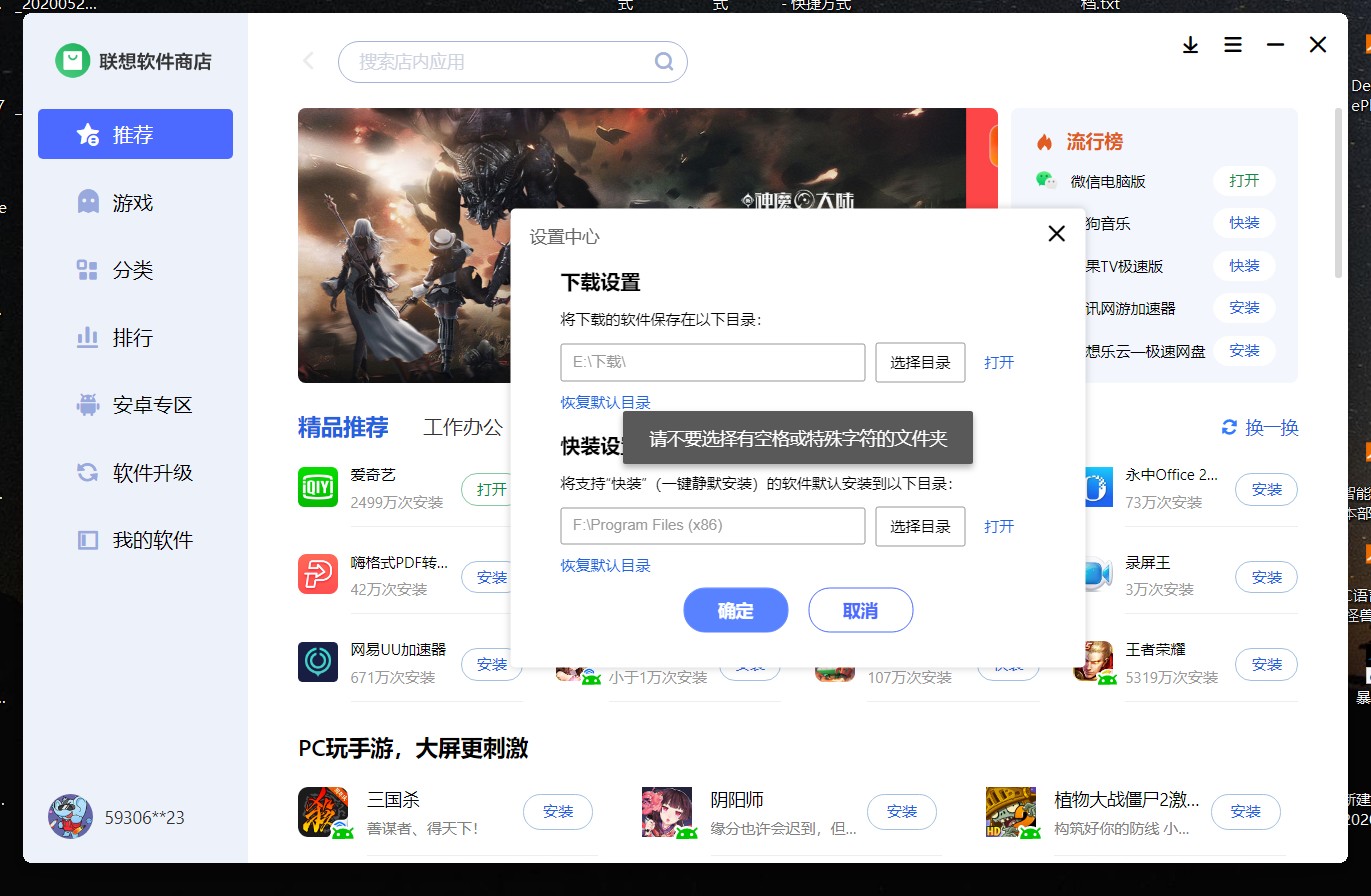The image size is (1371, 896).
Task: Click the search magnifier icon
Action: [664, 61]
